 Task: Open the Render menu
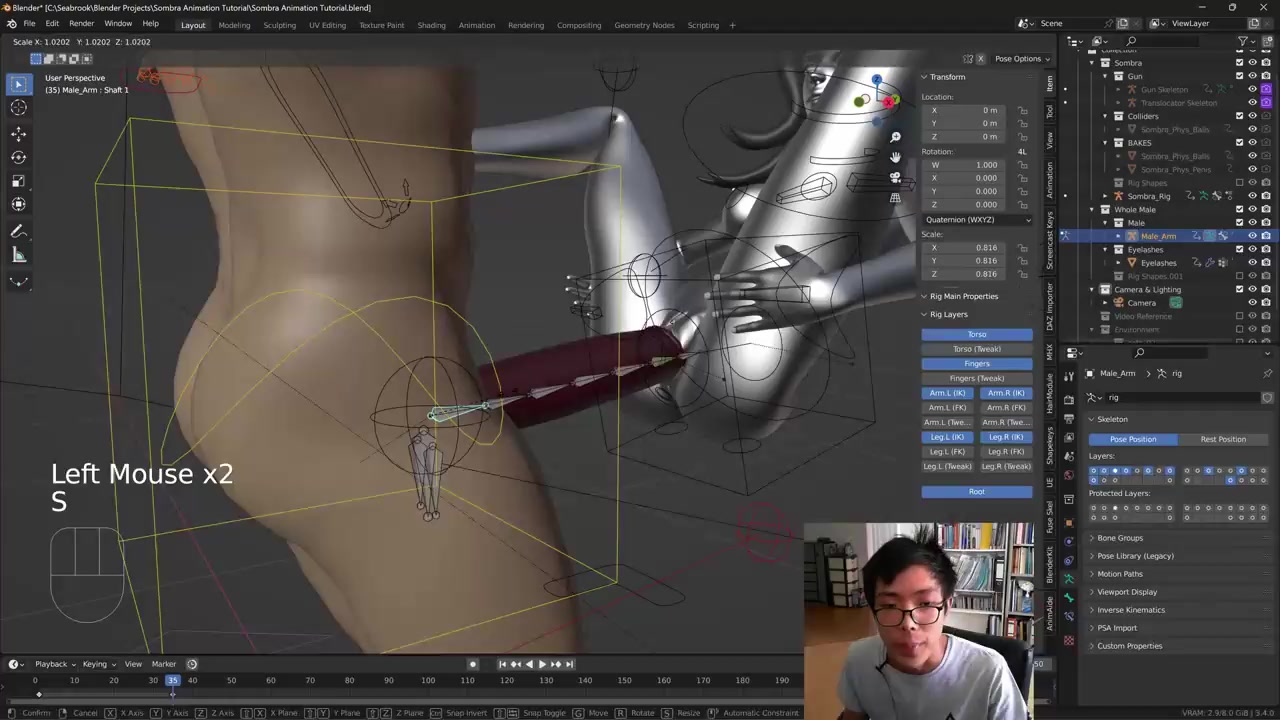coord(81,24)
